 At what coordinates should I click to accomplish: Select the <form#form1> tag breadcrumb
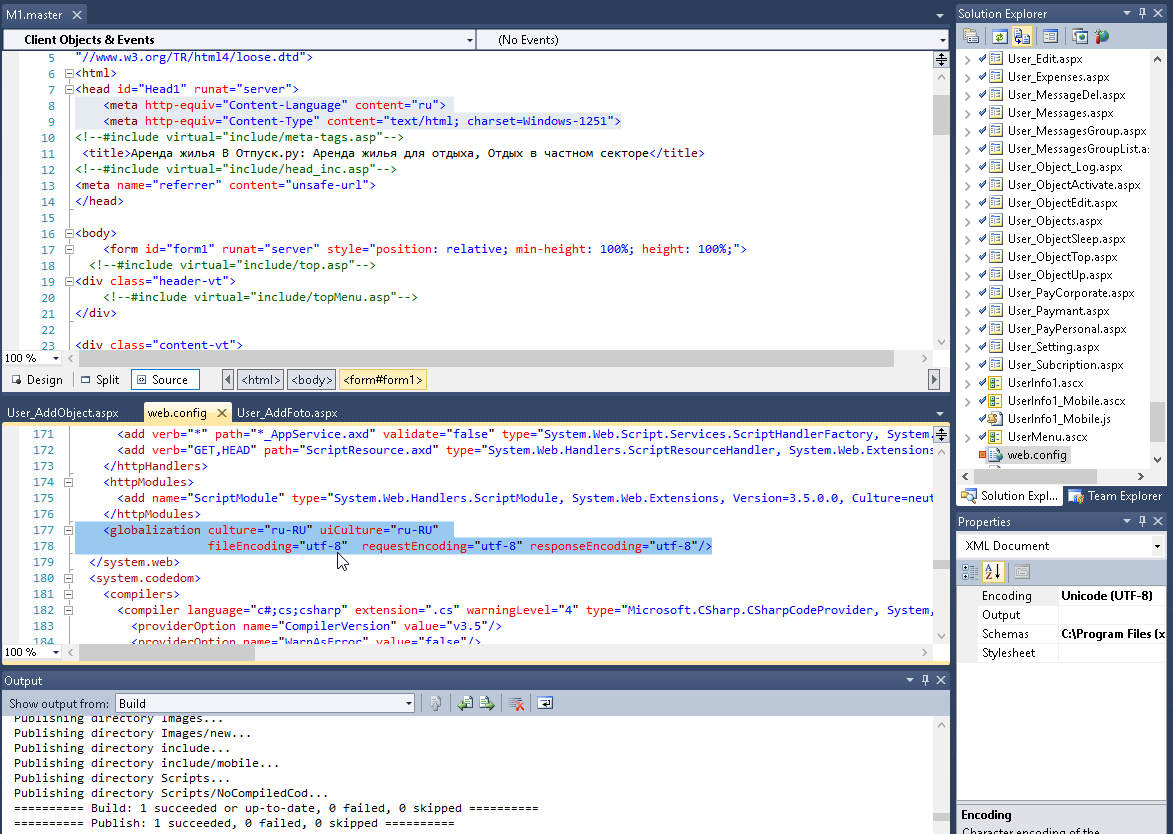click(383, 380)
